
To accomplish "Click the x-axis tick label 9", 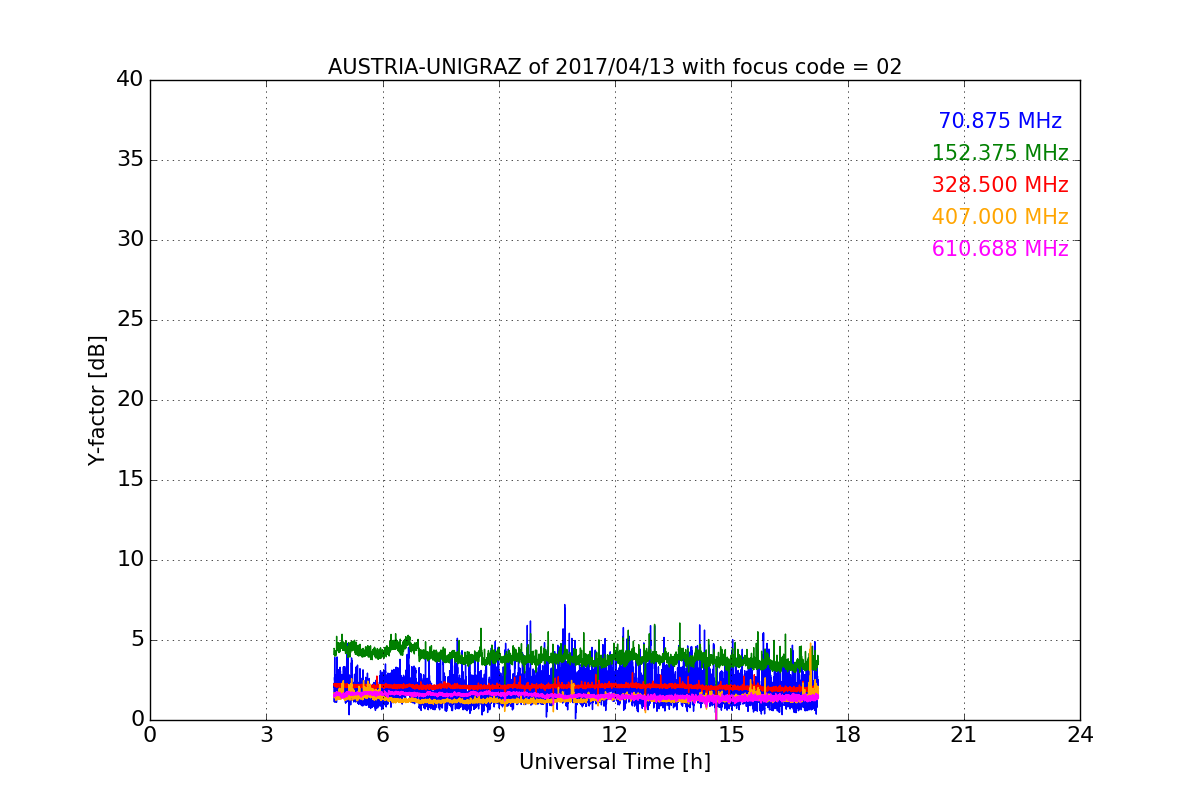I will (499, 735).
